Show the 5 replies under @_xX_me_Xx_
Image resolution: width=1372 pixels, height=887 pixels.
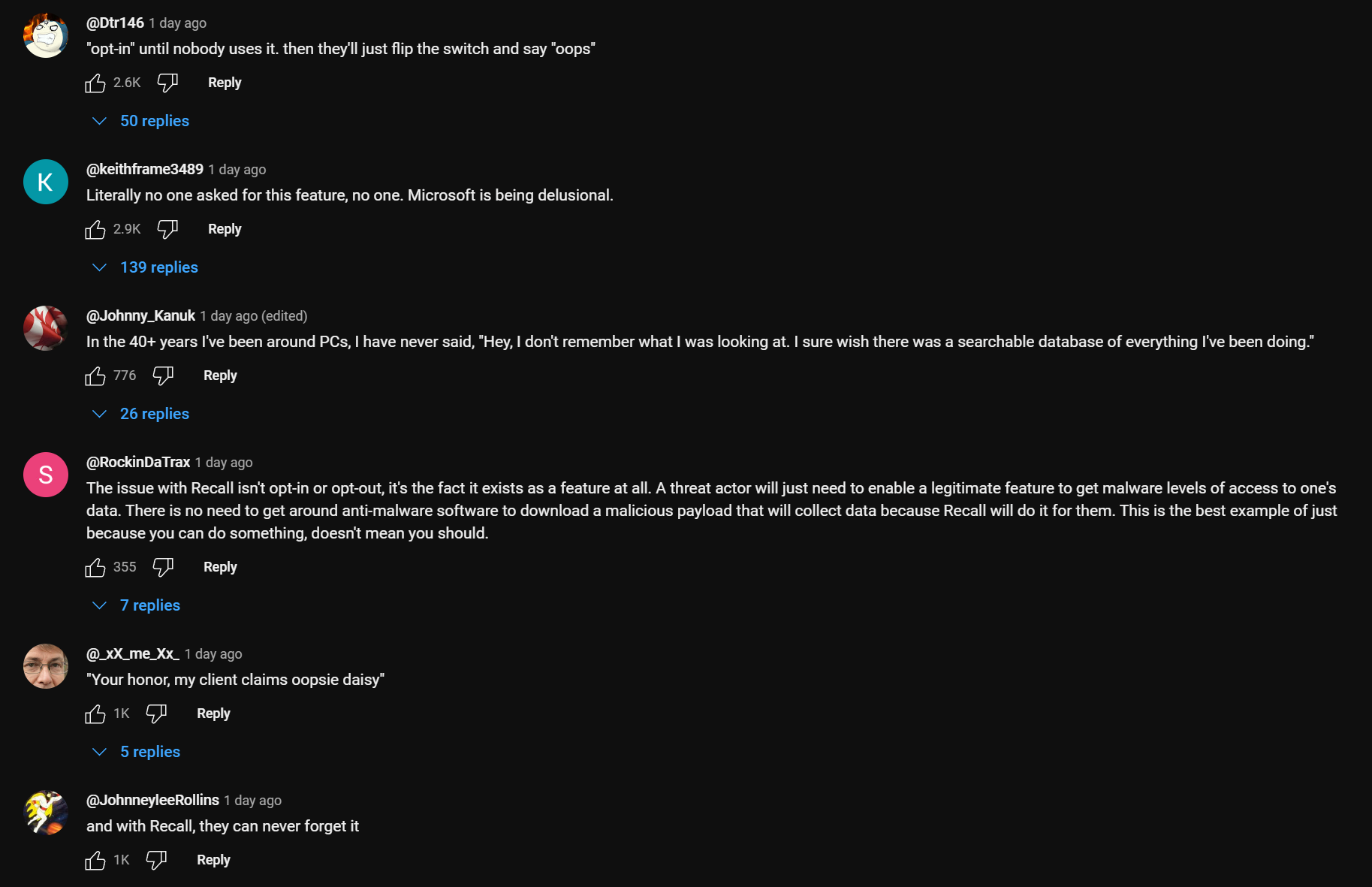(x=149, y=752)
